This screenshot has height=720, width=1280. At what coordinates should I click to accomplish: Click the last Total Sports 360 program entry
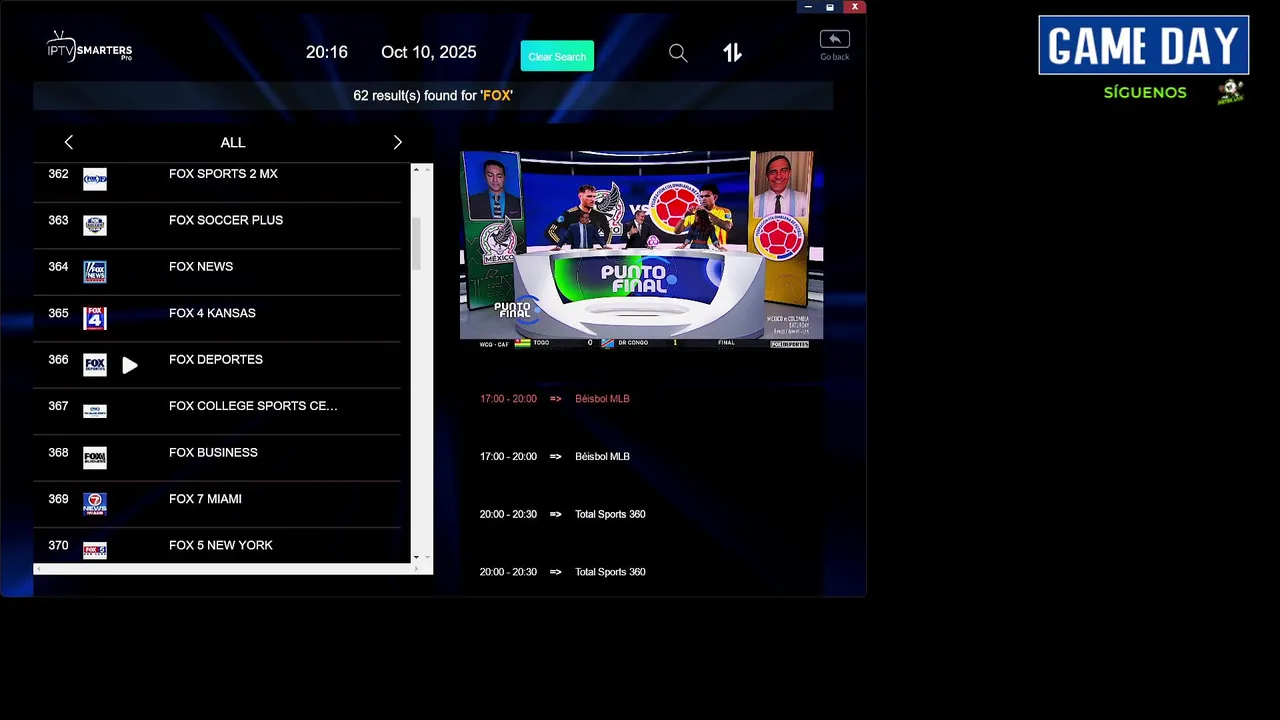coord(562,573)
